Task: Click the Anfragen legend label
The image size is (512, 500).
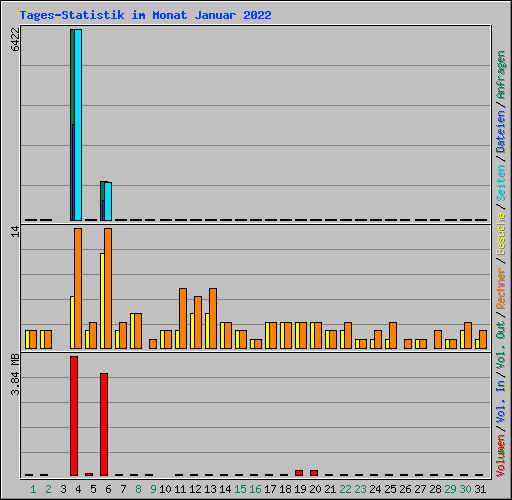Action: click(x=501, y=75)
